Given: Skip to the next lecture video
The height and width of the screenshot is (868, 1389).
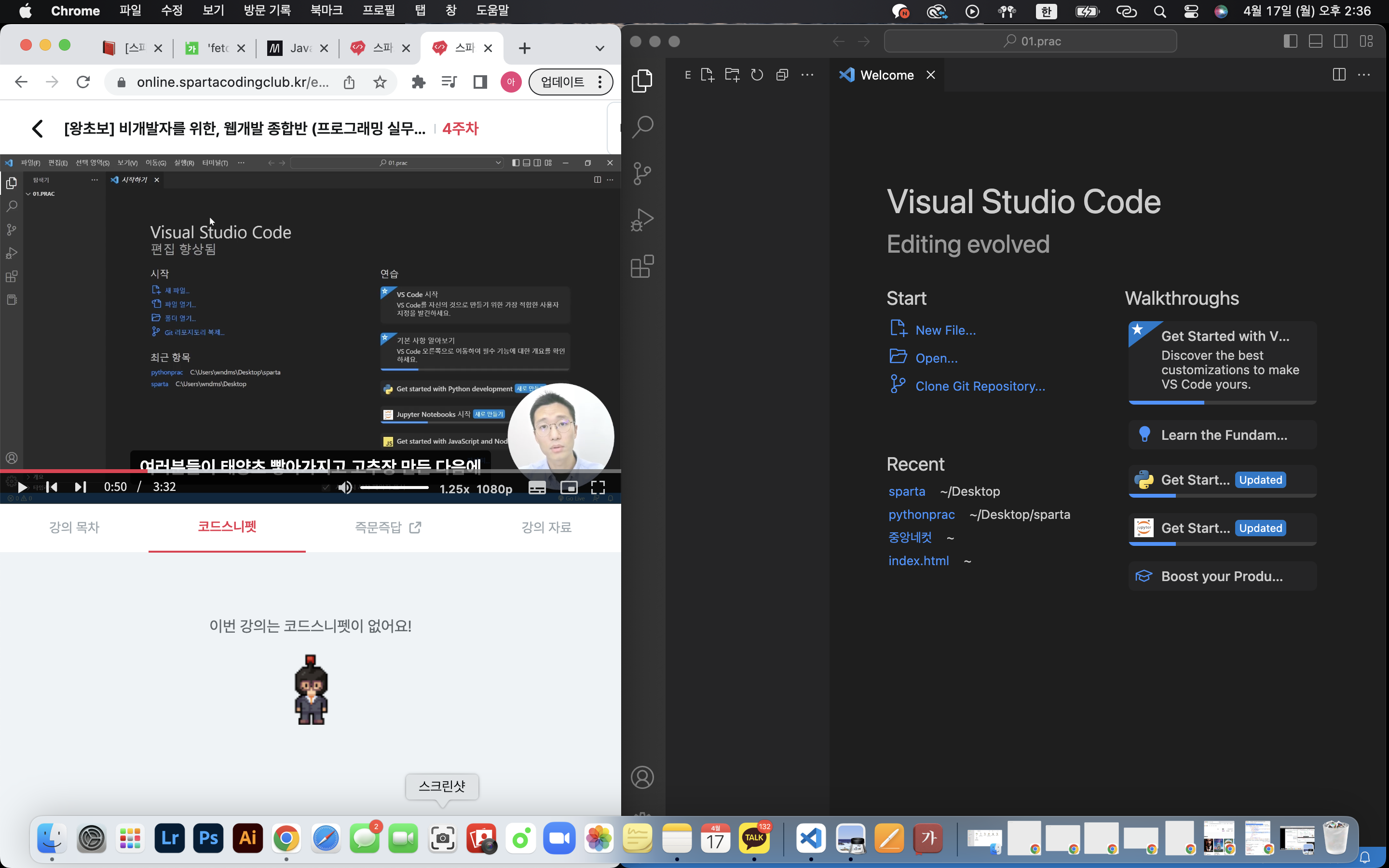Looking at the screenshot, I should (x=81, y=488).
